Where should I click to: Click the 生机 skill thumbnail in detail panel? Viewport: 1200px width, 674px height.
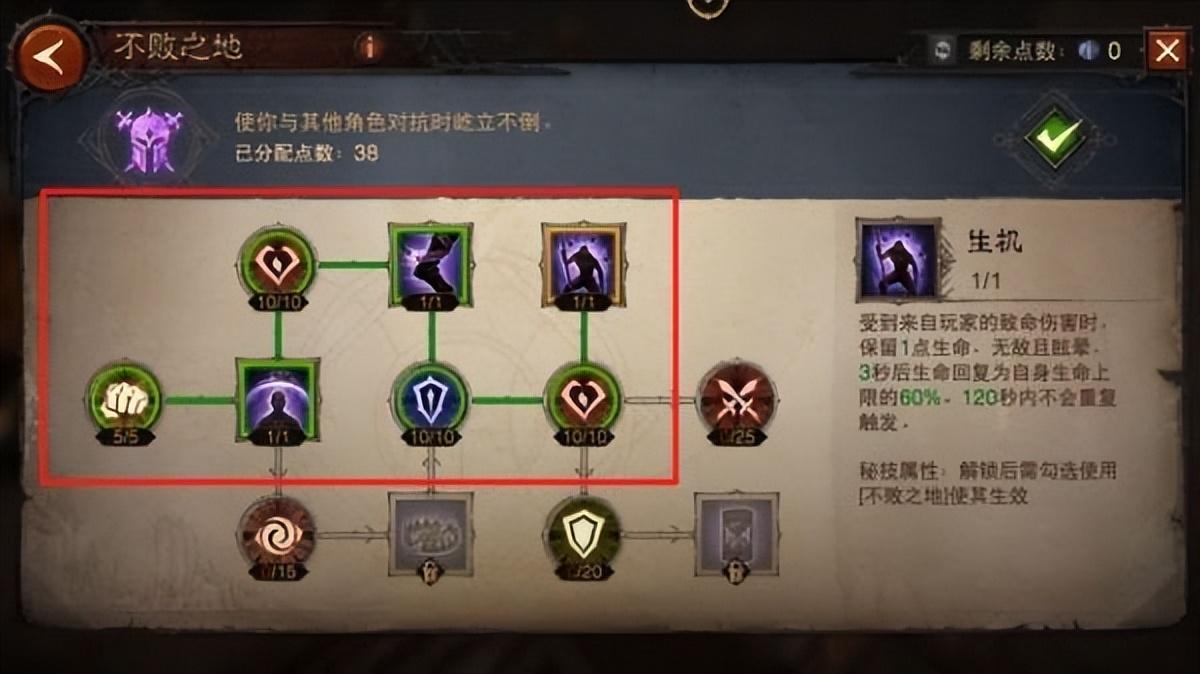point(898,262)
